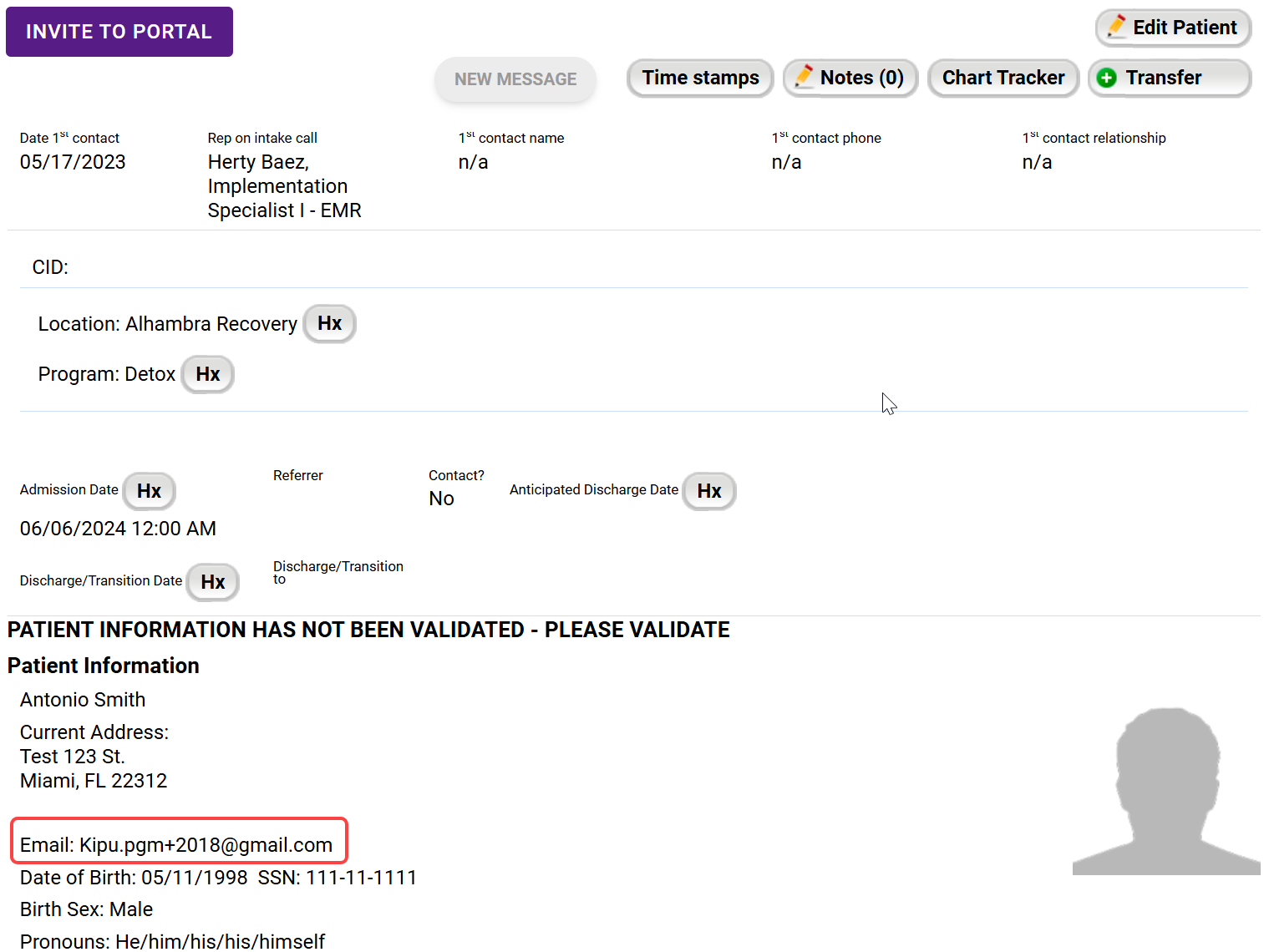Click the green plus Transfer icon
The width and height of the screenshot is (1264, 952).
point(1106,78)
